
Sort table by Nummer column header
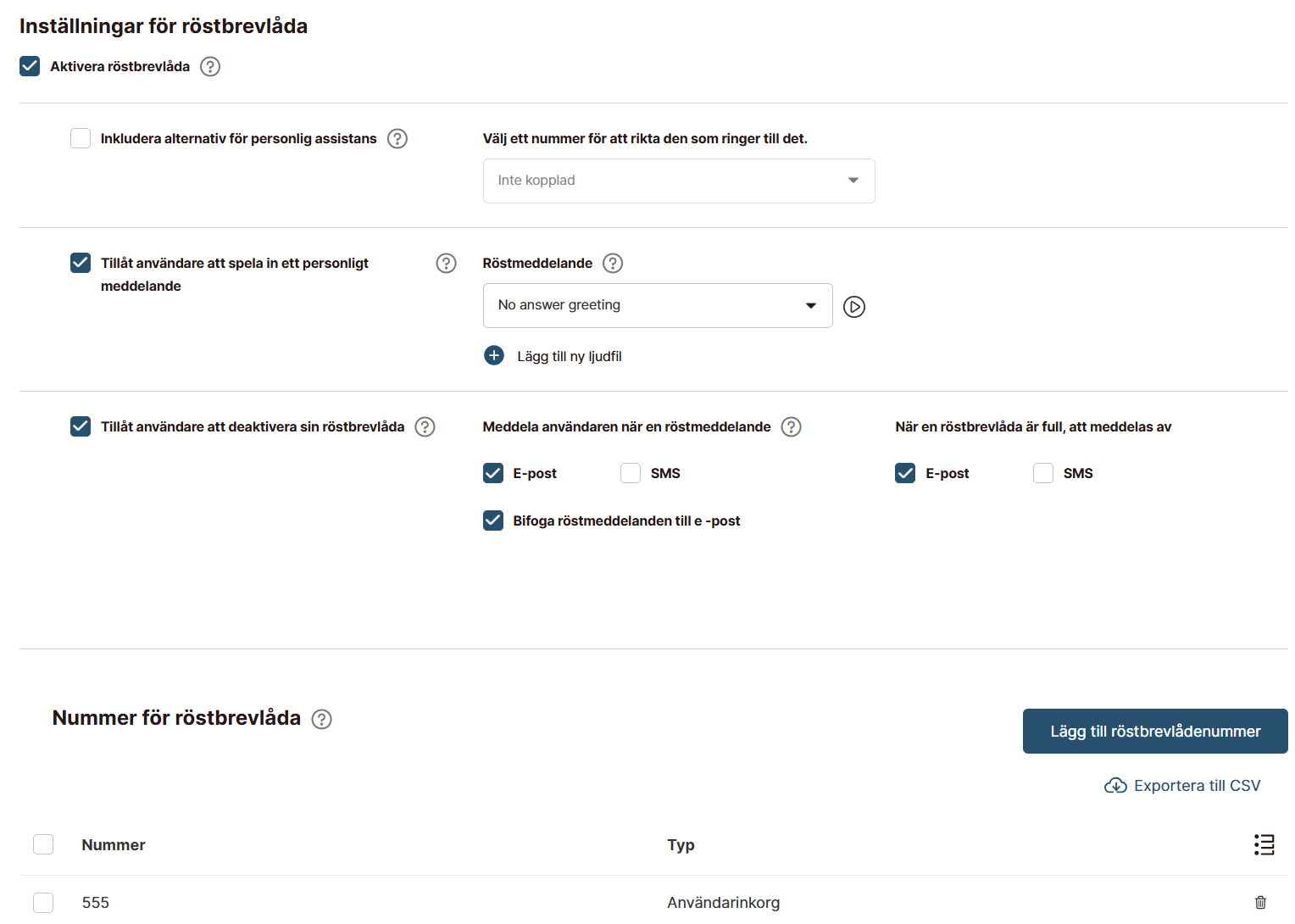[x=114, y=845]
